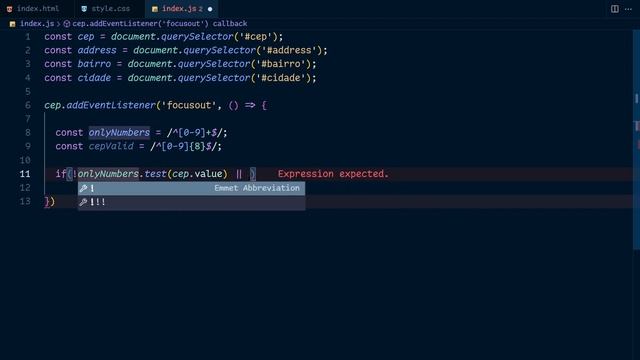The image size is (640, 360).
Task: Click the regex /^[0-9]{8}$/ on line 9
Action: 183,147
